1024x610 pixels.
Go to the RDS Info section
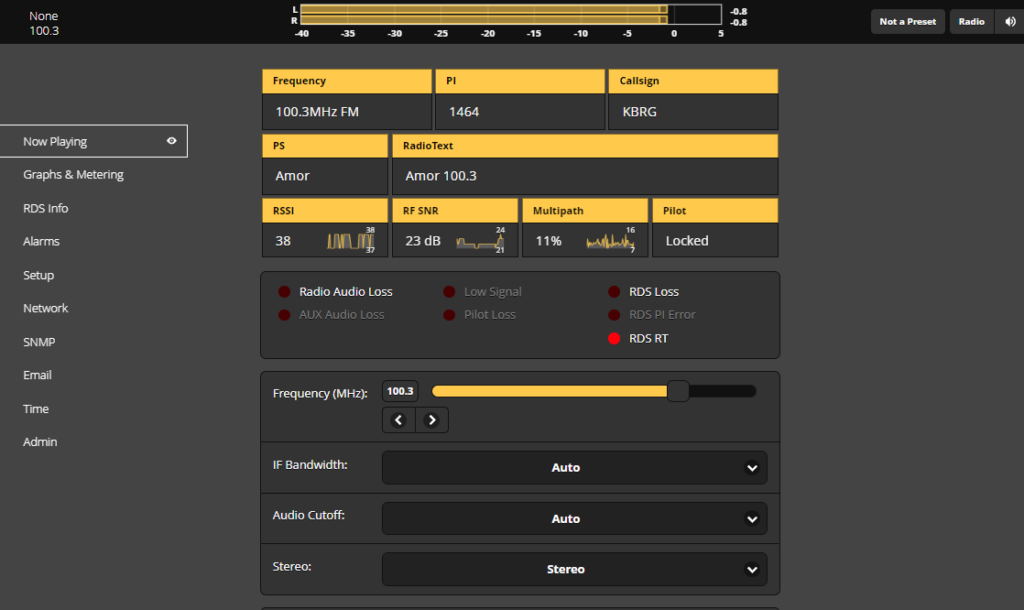pos(46,208)
